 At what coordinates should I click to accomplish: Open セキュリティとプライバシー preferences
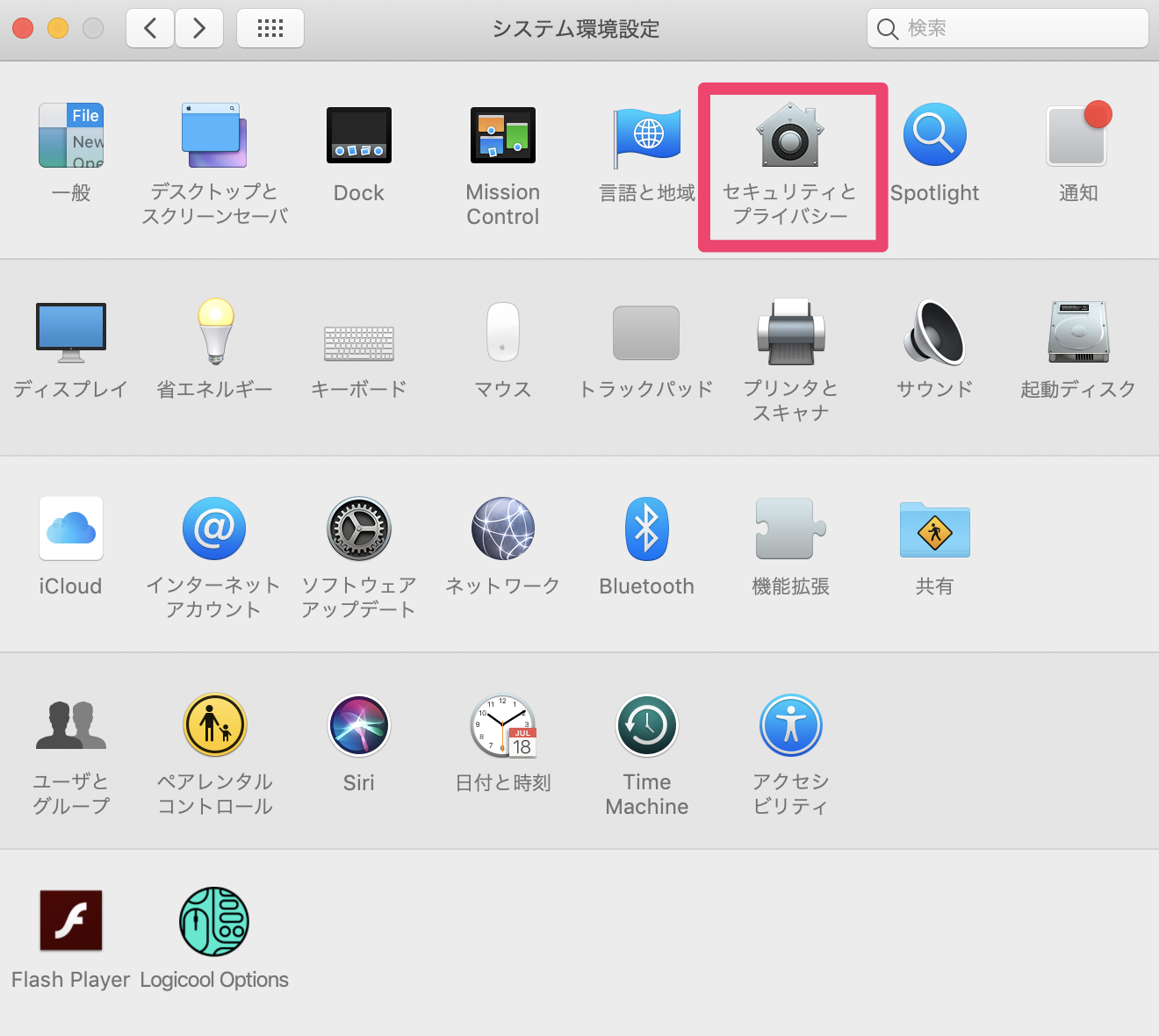791,135
